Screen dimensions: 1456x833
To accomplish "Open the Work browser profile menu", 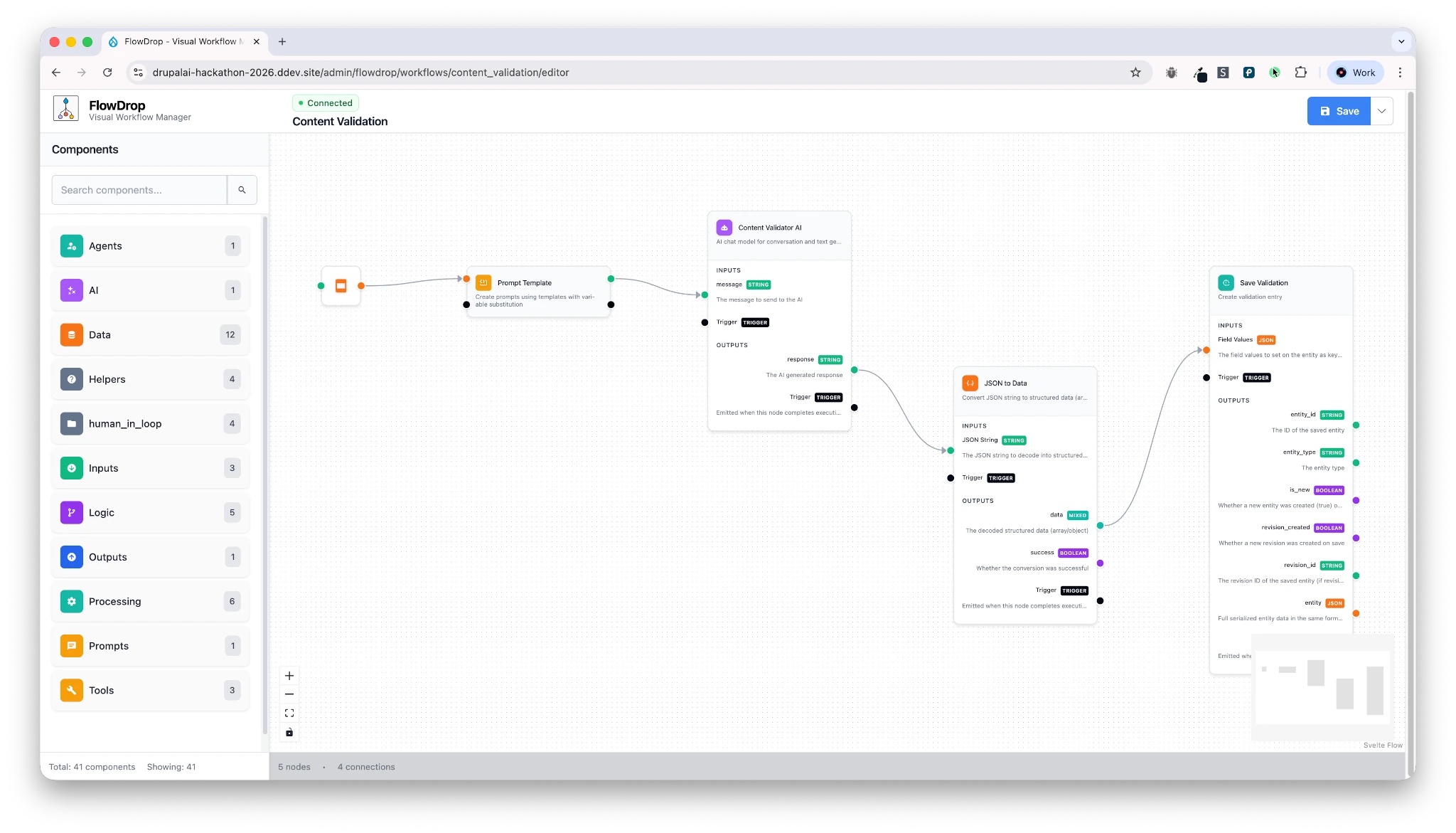I will [x=1354, y=72].
